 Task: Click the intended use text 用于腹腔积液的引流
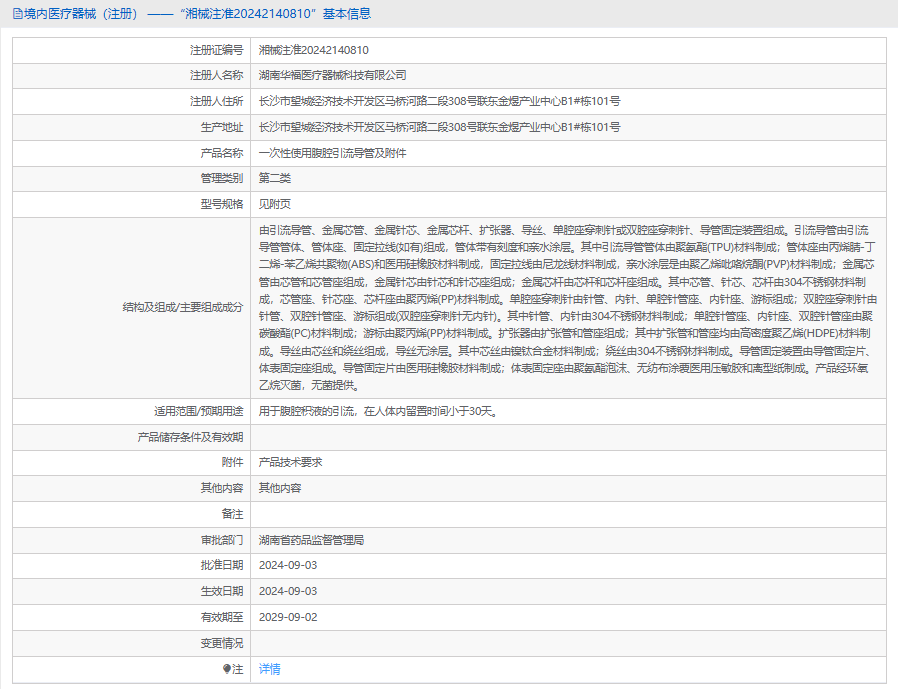click(x=377, y=411)
